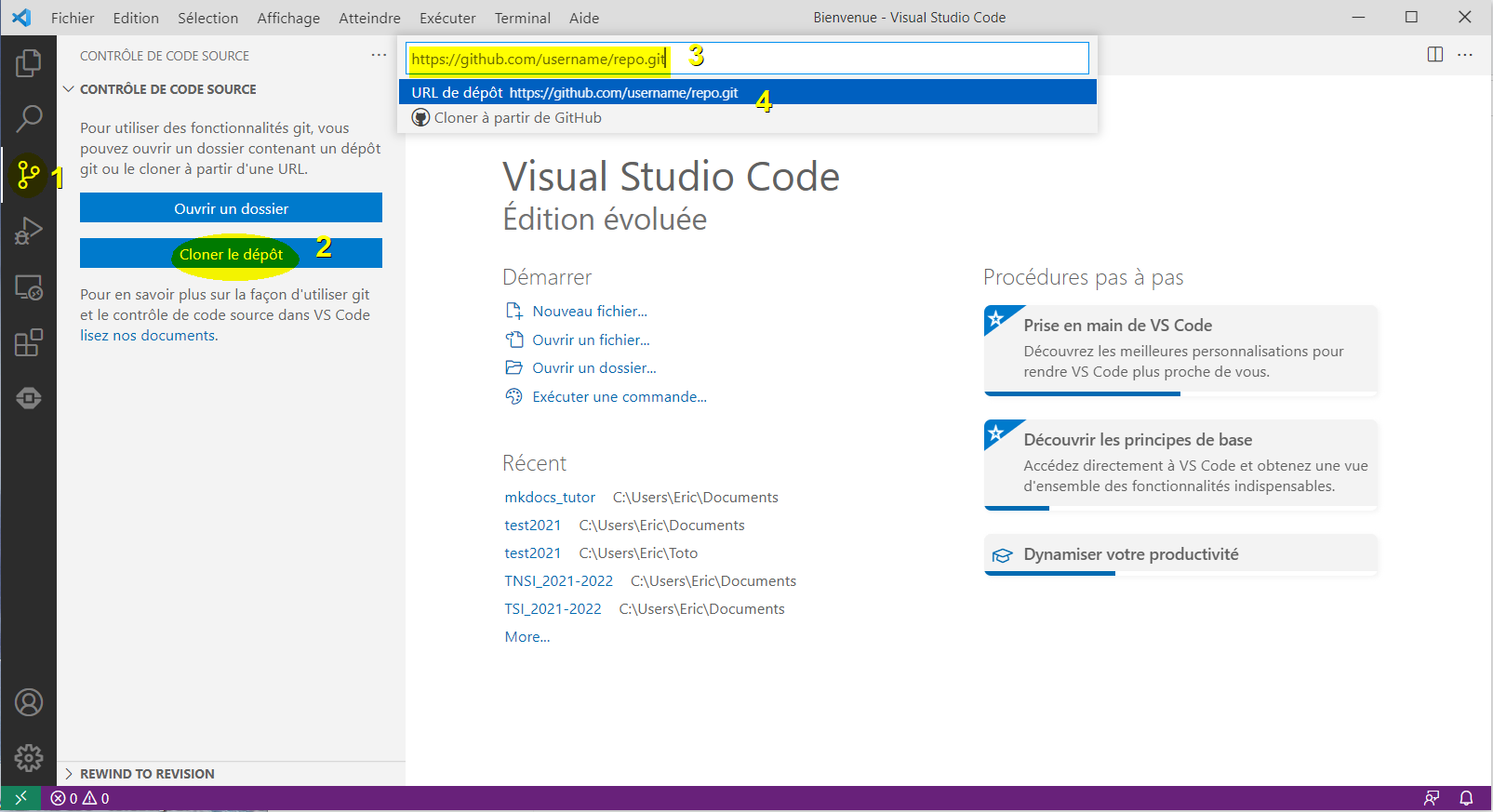
Task: Open editor More Actions ellipsis menu
Action: coord(1465,55)
